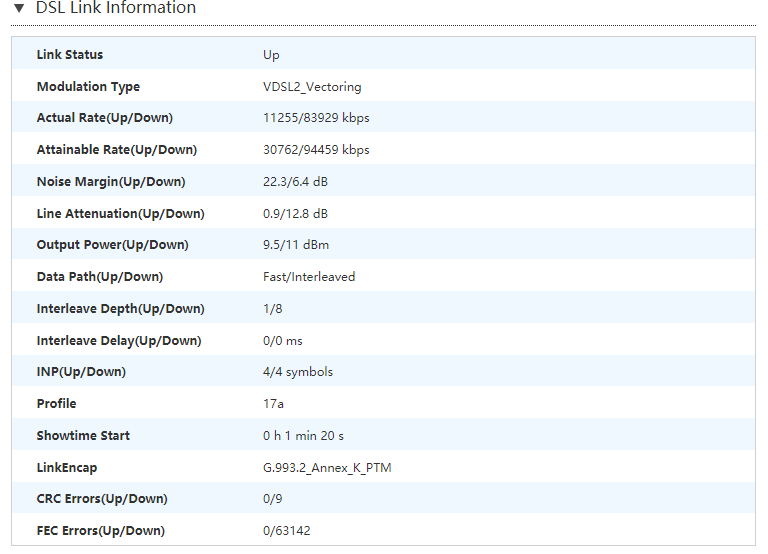
Task: Select the 11255/83929 kbps value
Action: click(316, 118)
